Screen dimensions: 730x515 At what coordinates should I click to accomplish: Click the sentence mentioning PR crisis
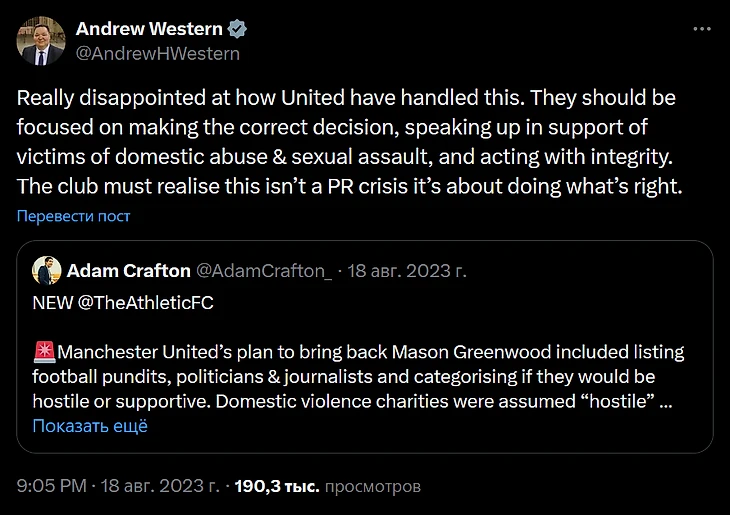[x=350, y=186]
